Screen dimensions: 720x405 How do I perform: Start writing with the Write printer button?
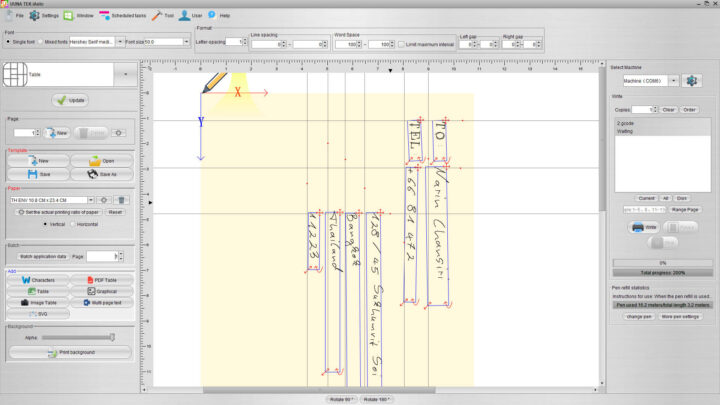pos(644,227)
